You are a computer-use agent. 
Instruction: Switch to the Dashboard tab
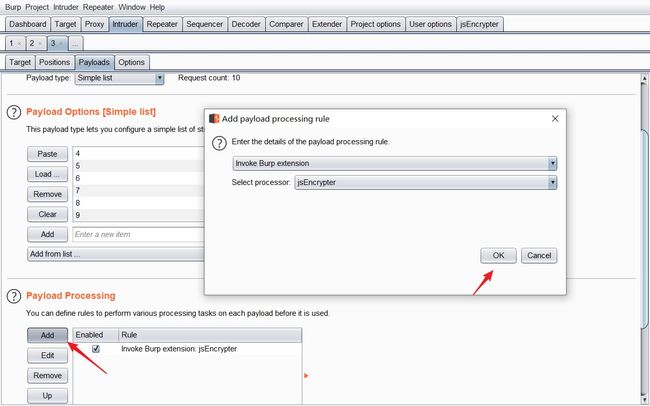(28, 24)
